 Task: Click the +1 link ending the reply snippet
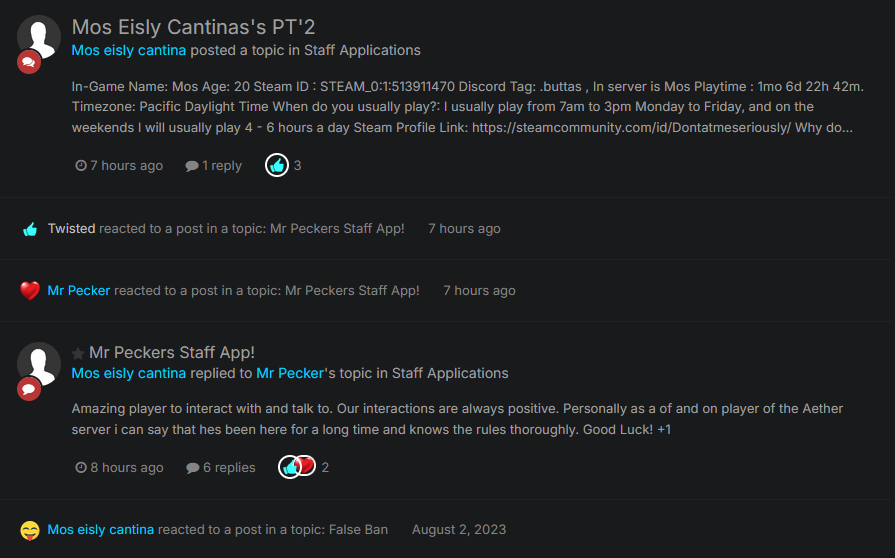click(664, 429)
